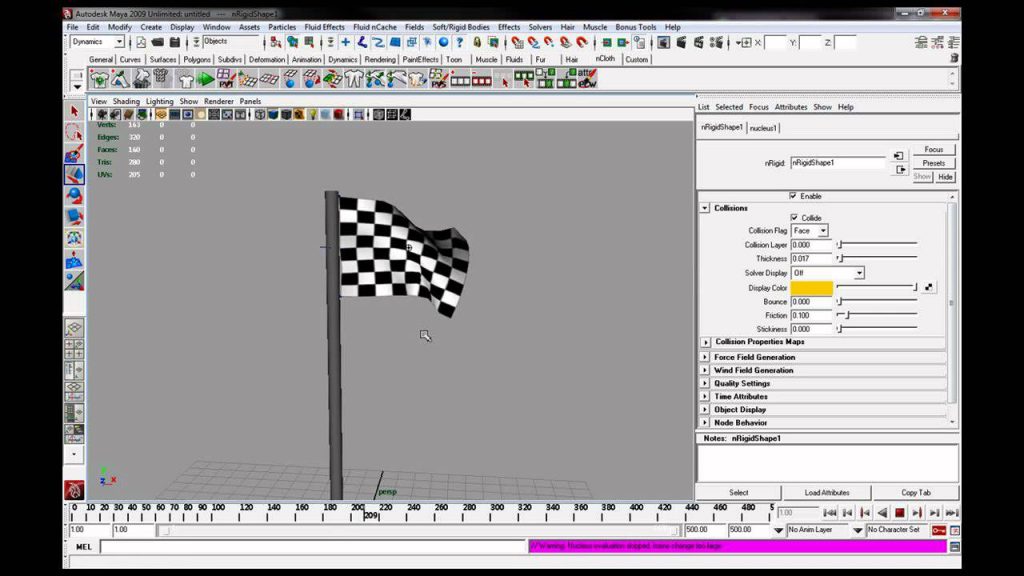Click the Focus button
The image size is (1024, 576).
click(934, 150)
